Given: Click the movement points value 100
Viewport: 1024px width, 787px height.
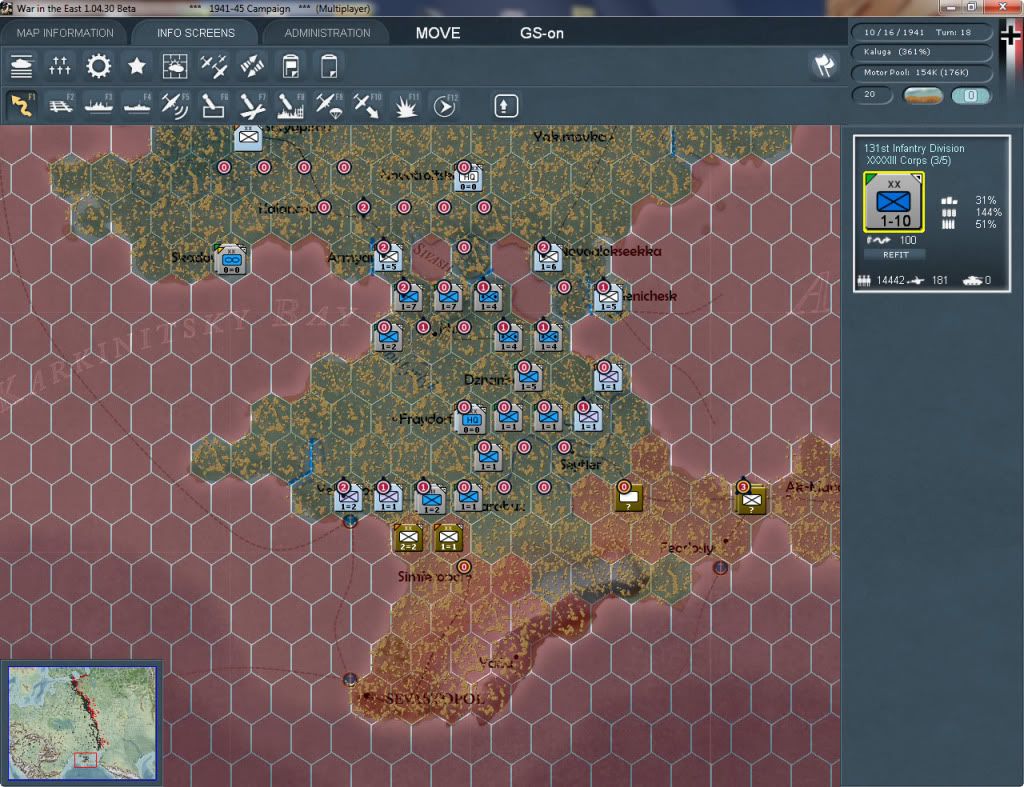Looking at the screenshot, I should (x=908, y=240).
